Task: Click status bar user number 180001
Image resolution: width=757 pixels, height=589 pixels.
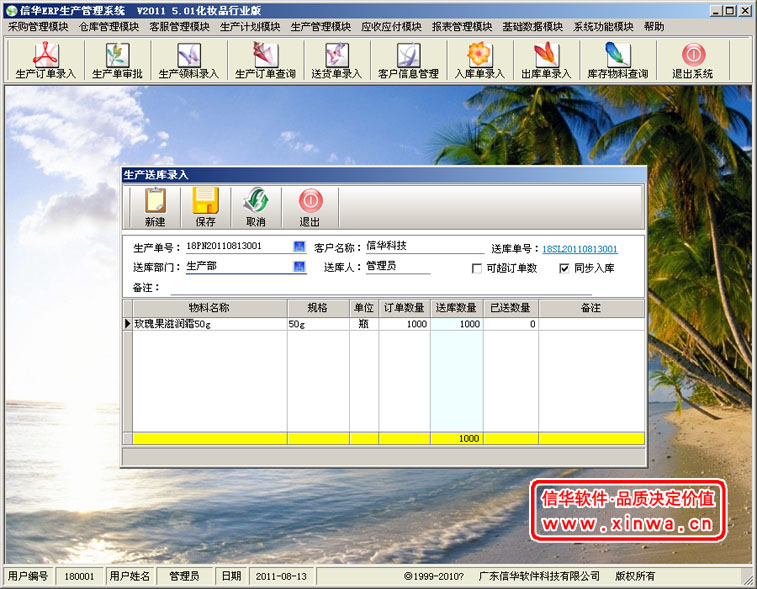Action: pos(79,576)
